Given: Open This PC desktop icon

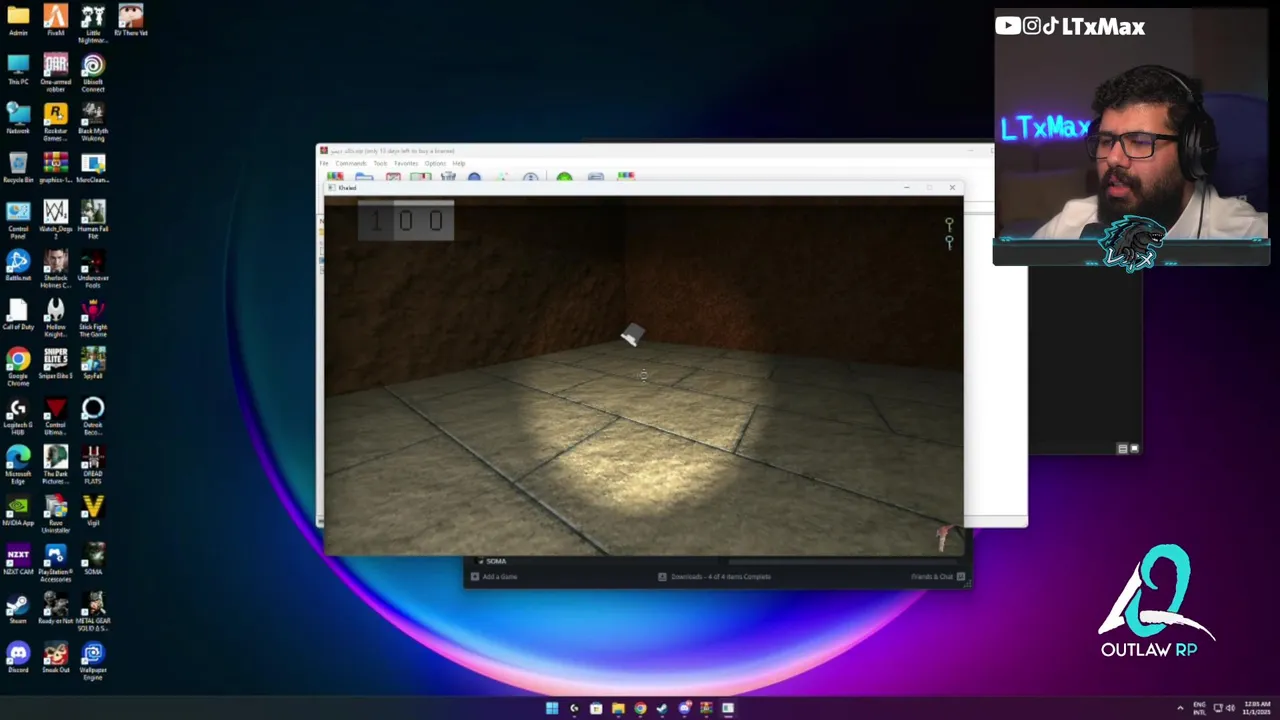Looking at the screenshot, I should pos(18,69).
